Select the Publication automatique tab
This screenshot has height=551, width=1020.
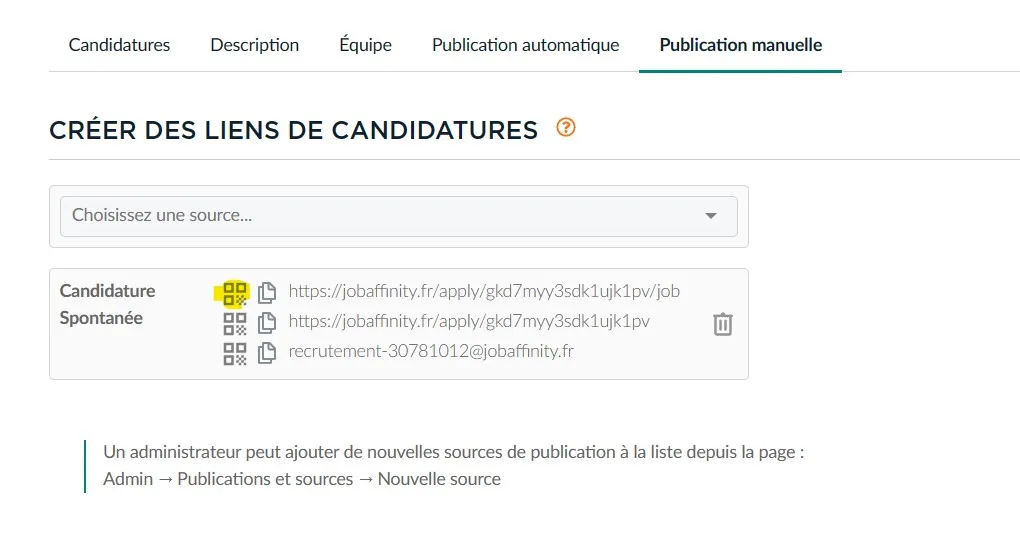(x=526, y=45)
